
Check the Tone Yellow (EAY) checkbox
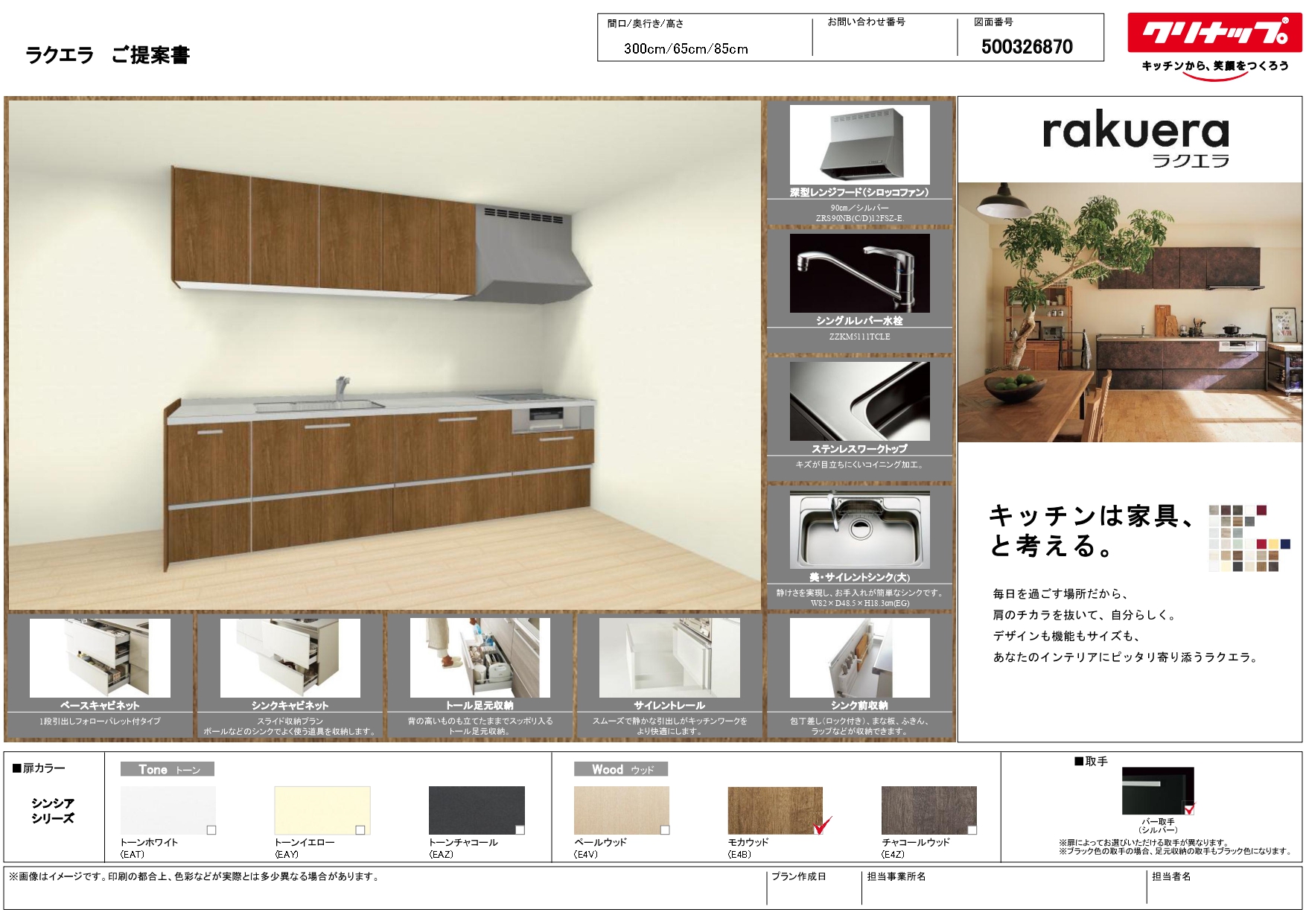coord(360,829)
